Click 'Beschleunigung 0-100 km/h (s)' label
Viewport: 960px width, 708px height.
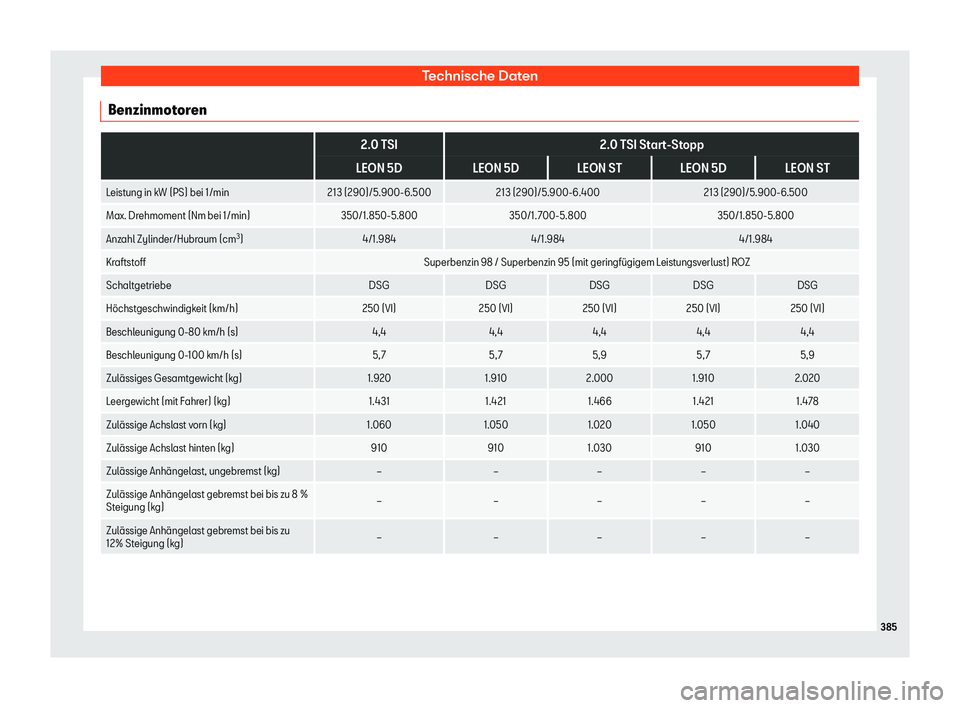click(174, 355)
